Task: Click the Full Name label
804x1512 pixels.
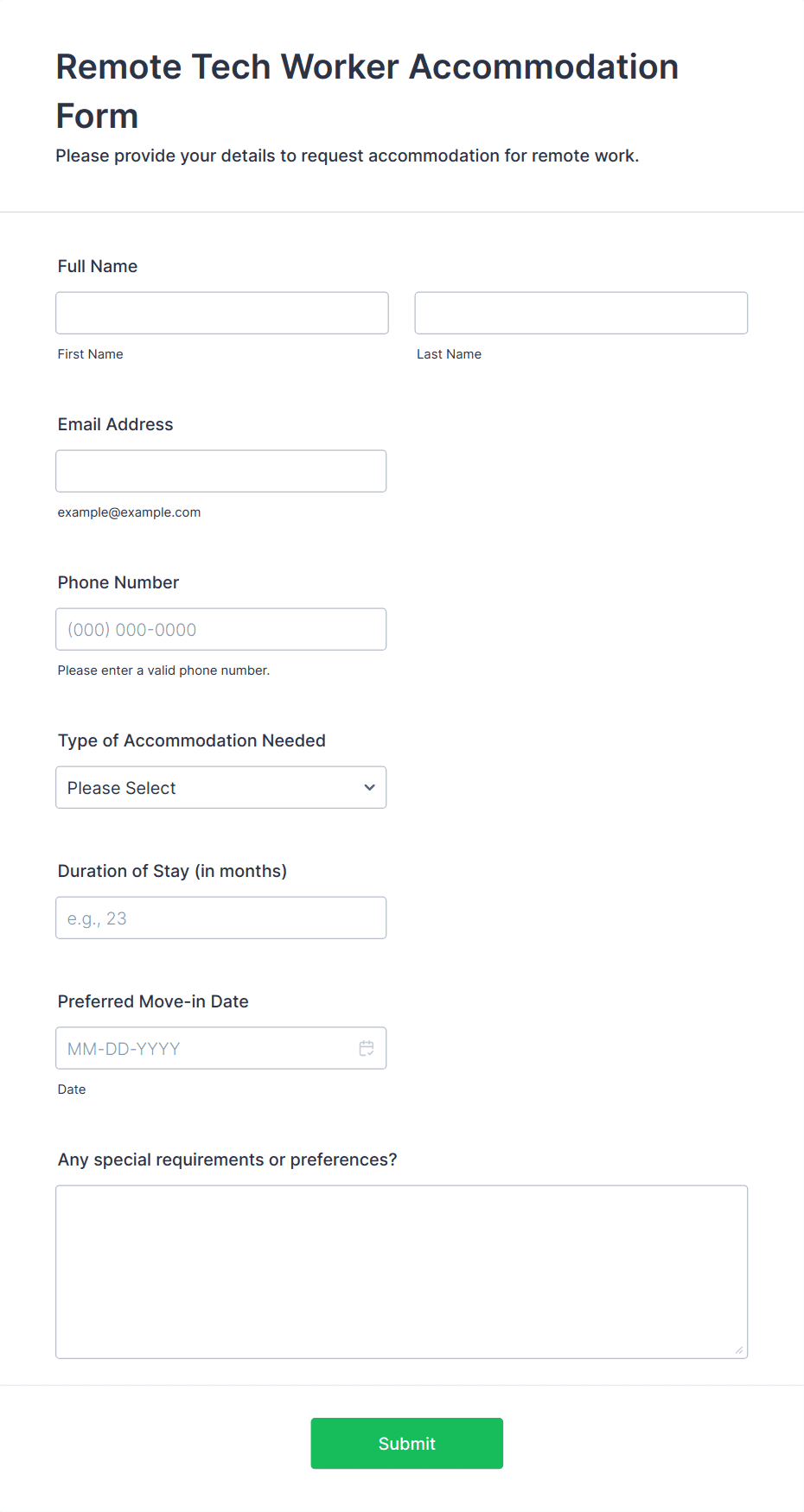Action: [98, 266]
